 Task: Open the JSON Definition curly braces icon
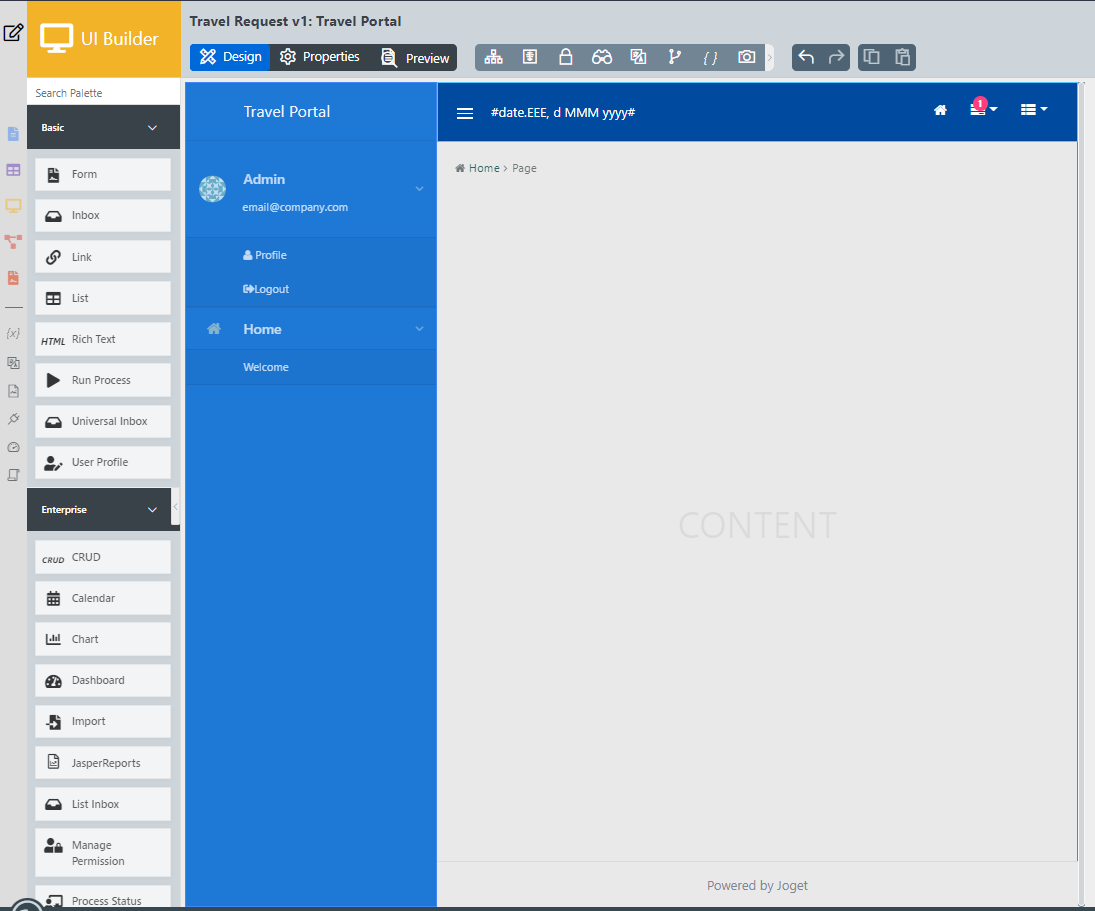tap(710, 58)
